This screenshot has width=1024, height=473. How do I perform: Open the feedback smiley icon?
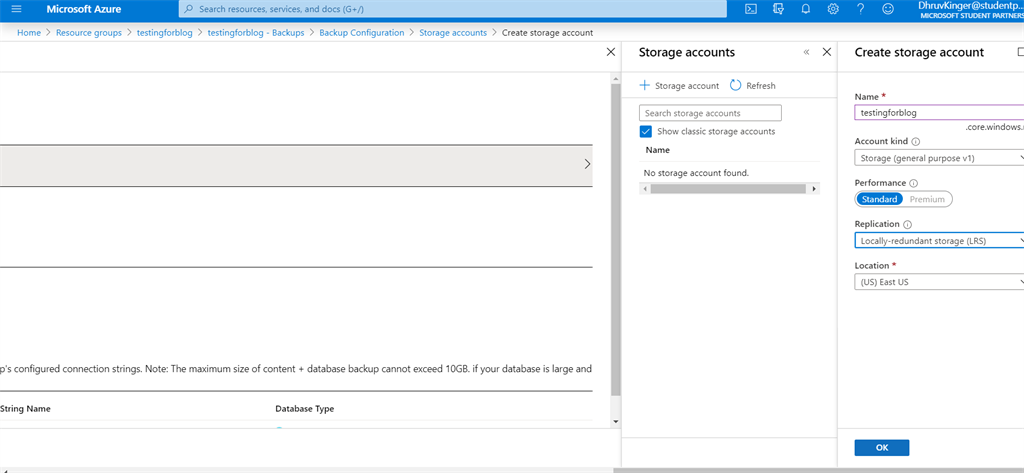[x=888, y=9]
